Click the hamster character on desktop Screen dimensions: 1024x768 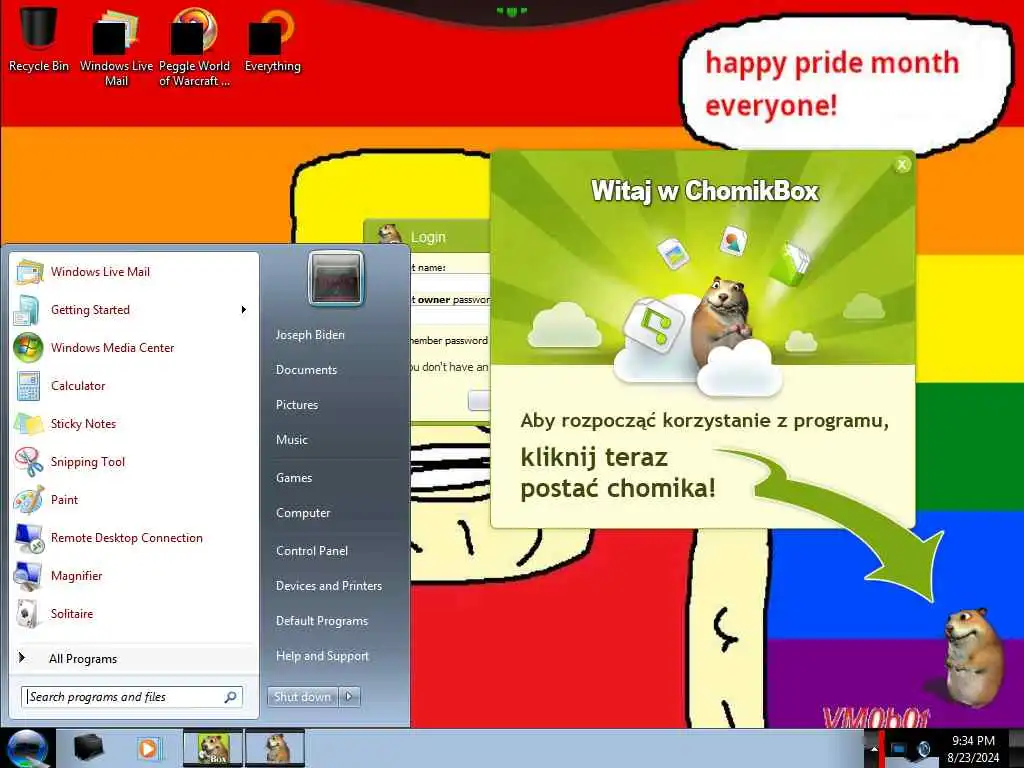click(x=972, y=657)
